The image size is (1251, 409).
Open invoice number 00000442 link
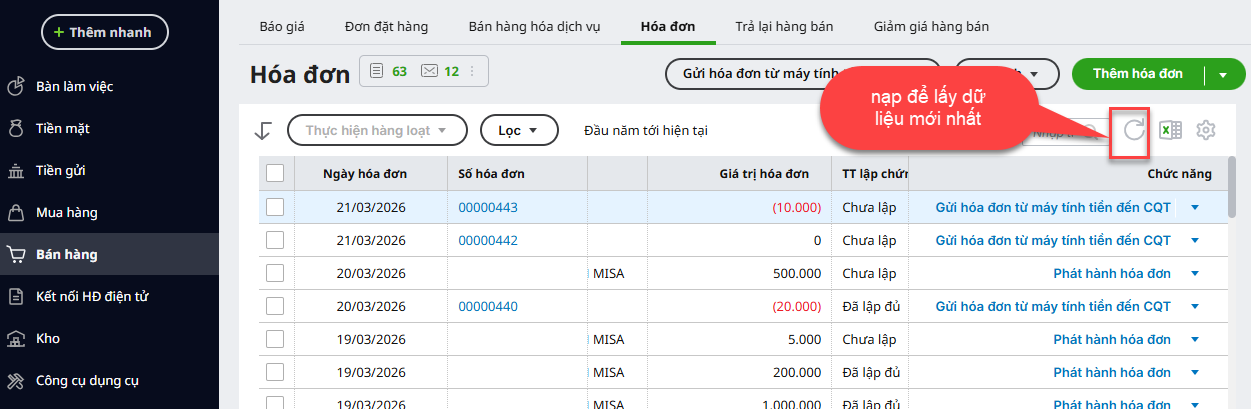tap(488, 240)
